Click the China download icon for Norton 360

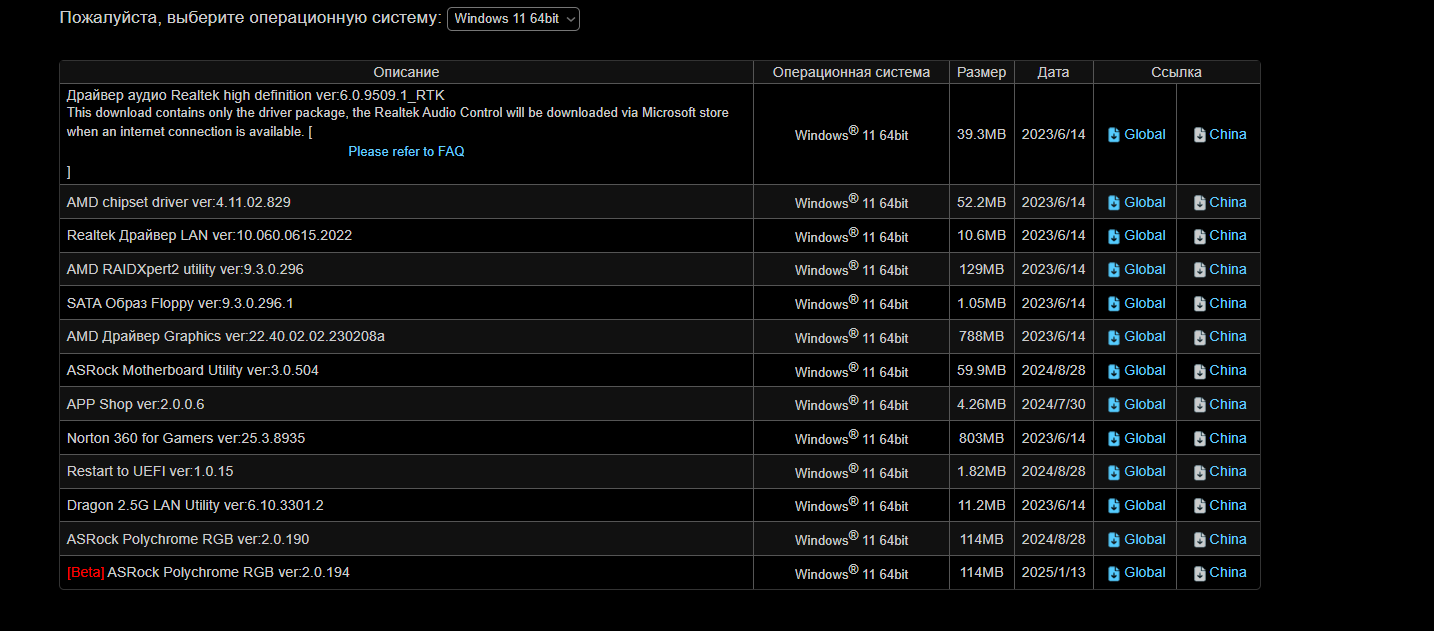tap(1200, 439)
